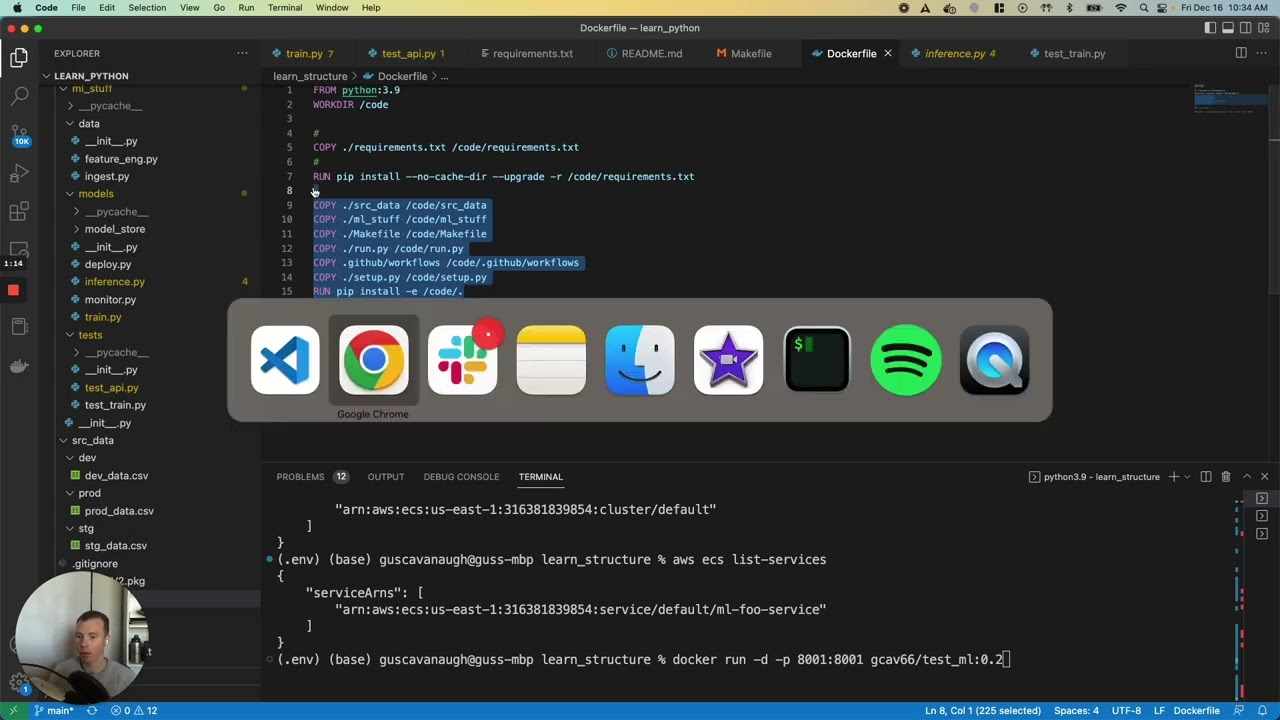Switch to Notes in app switcher
This screenshot has width=1280, height=720.
(551, 360)
